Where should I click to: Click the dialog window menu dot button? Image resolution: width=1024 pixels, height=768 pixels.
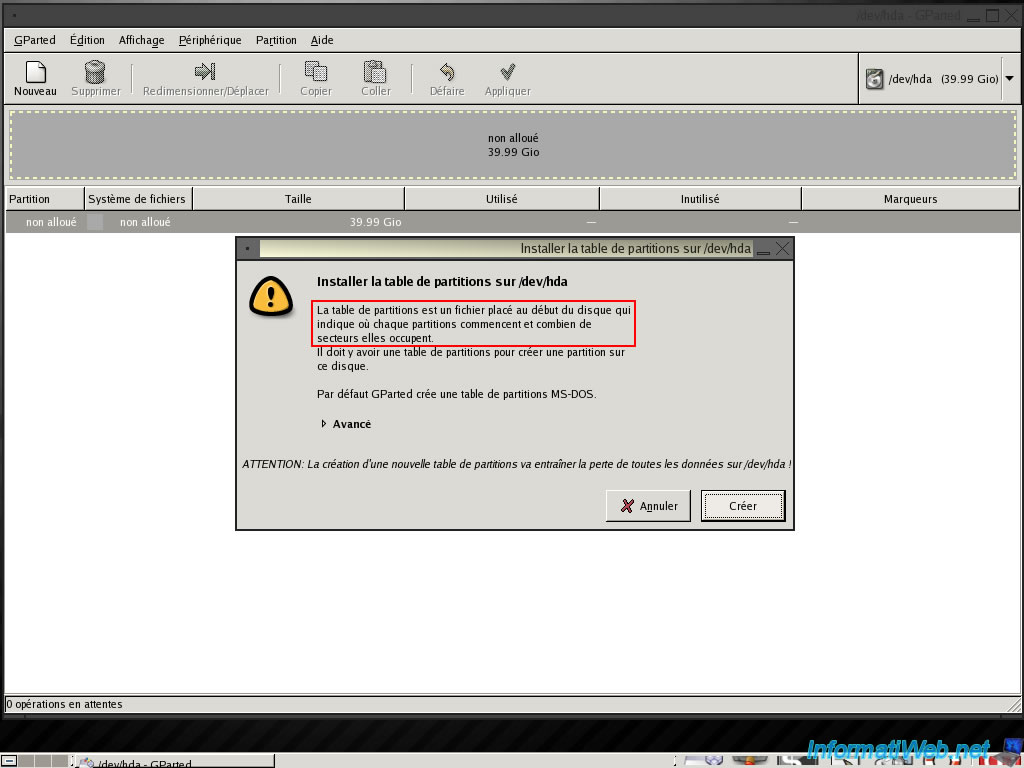pyautogui.click(x=247, y=248)
